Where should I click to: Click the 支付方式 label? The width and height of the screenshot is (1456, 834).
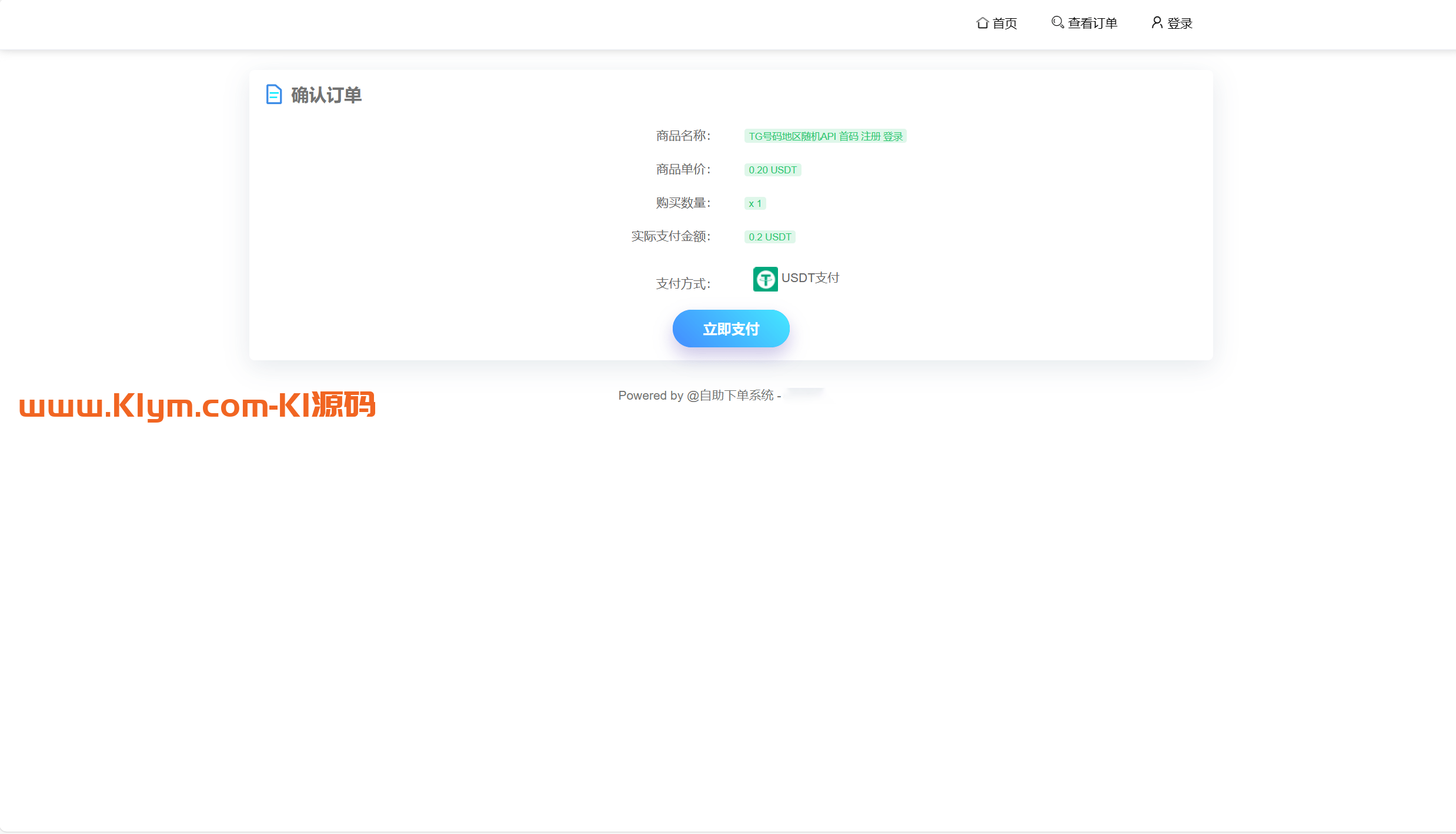click(683, 284)
